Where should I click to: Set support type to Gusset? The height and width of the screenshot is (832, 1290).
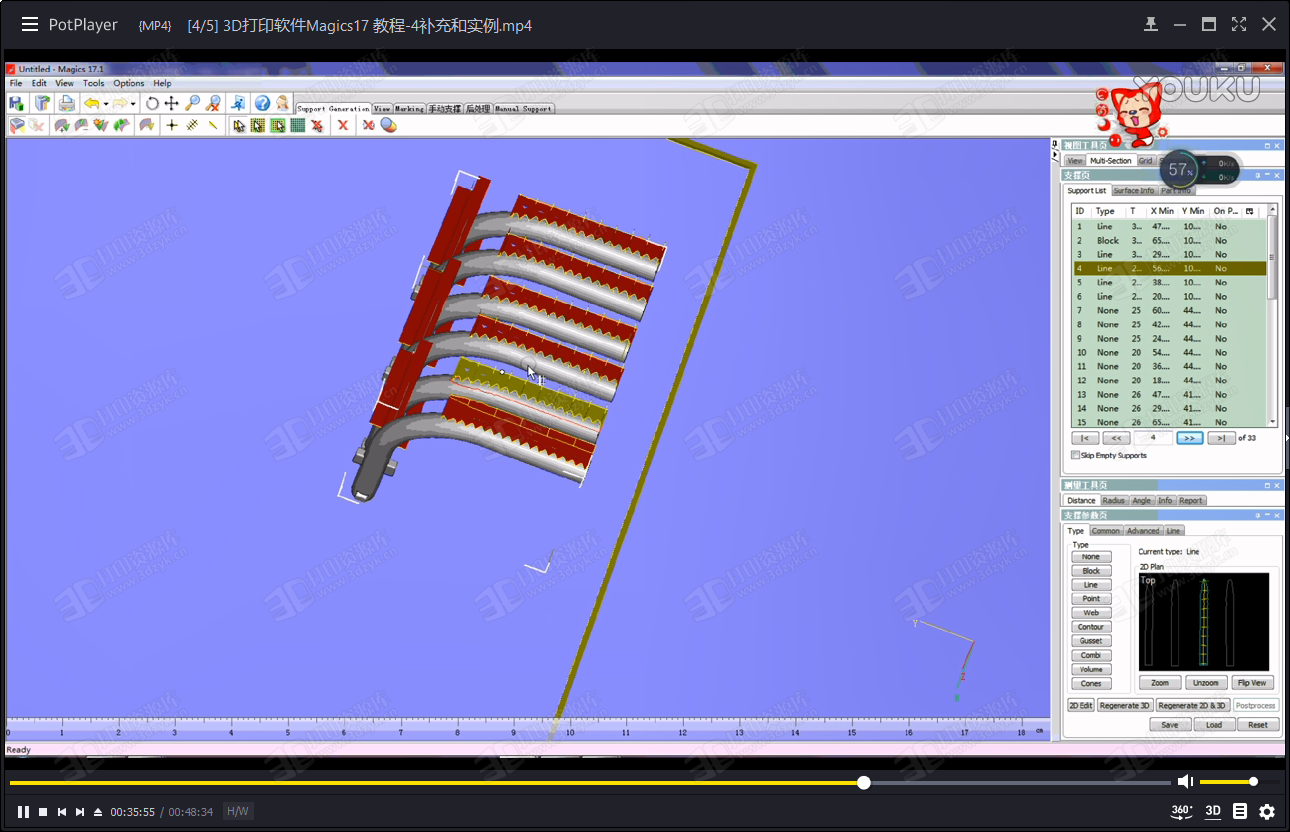(x=1091, y=641)
